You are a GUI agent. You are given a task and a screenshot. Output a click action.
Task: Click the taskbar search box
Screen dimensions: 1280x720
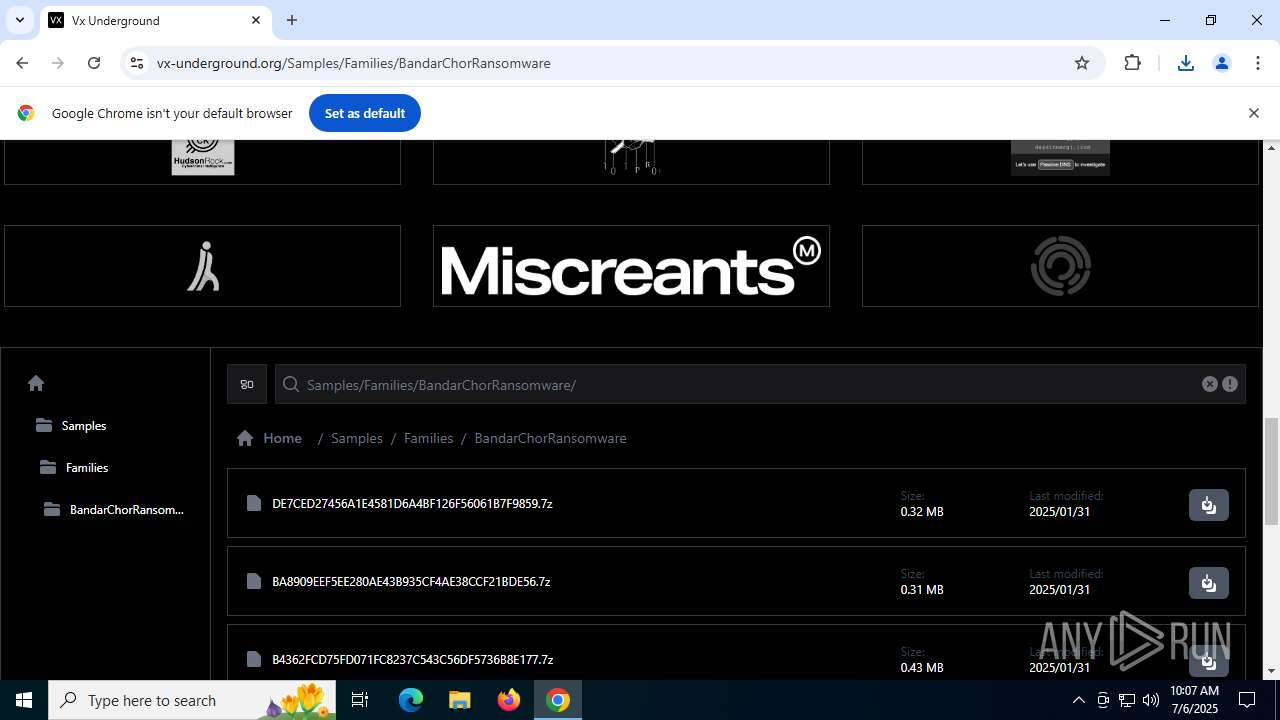click(x=194, y=700)
